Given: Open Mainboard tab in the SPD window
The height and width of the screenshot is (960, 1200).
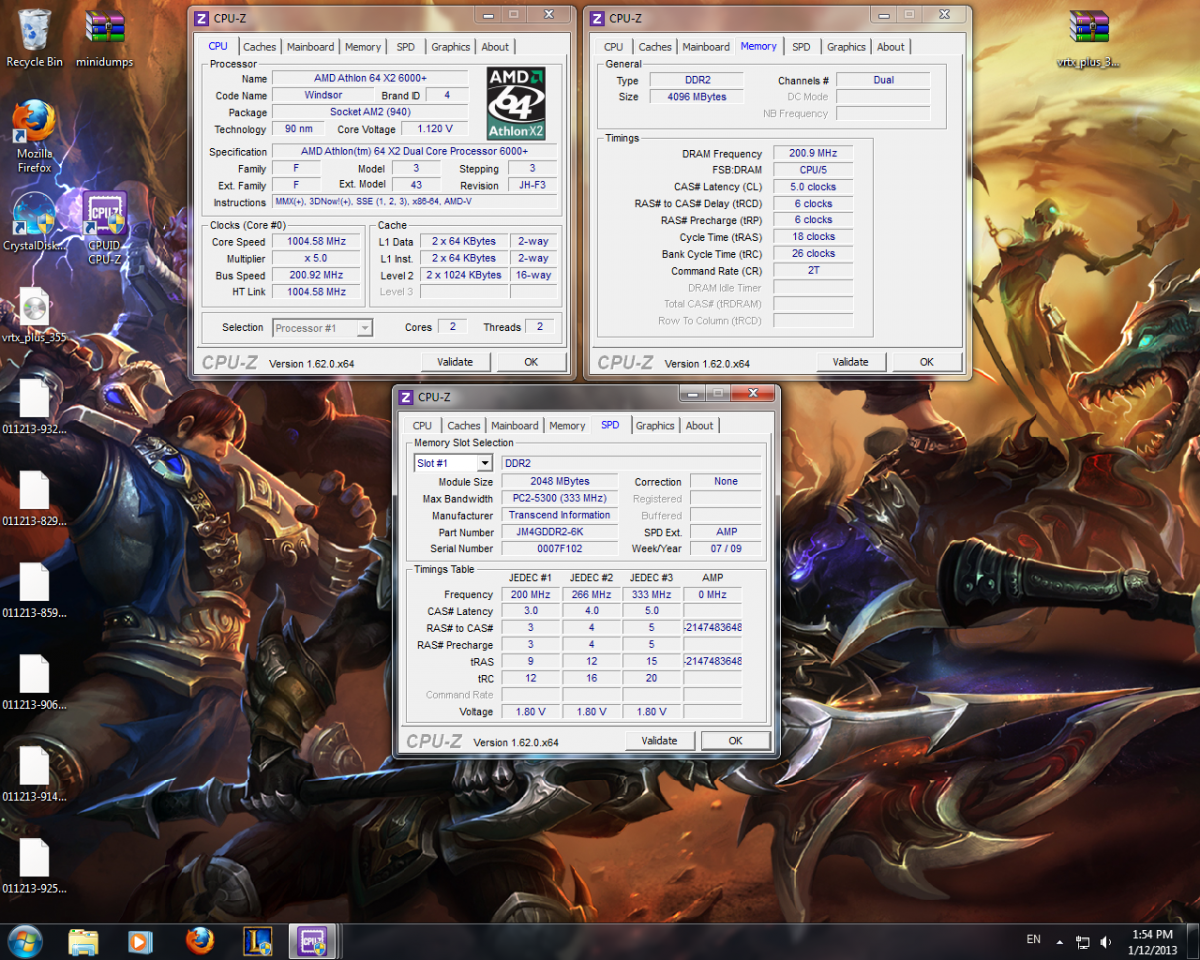Looking at the screenshot, I should click(x=515, y=426).
